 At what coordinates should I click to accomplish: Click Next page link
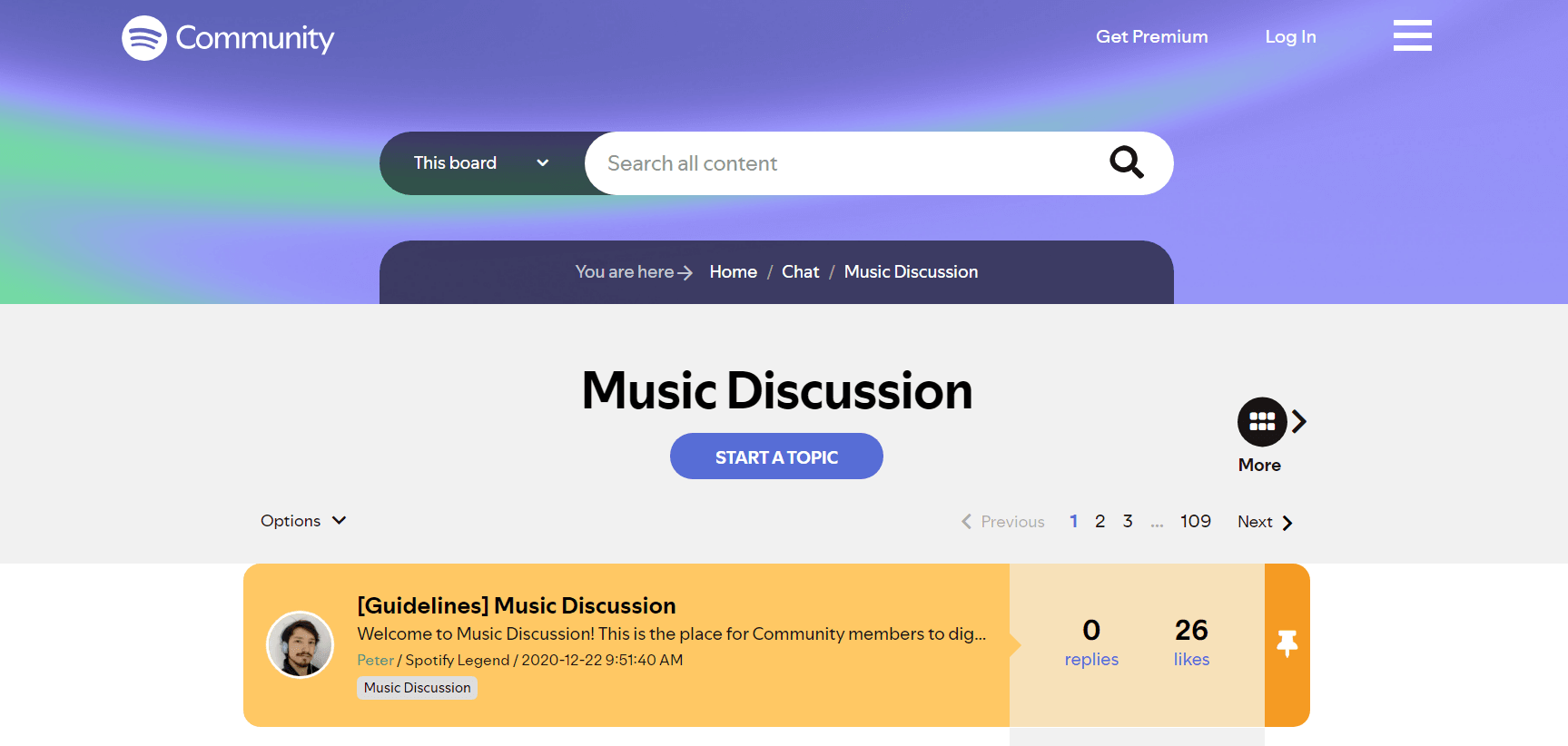(1265, 522)
